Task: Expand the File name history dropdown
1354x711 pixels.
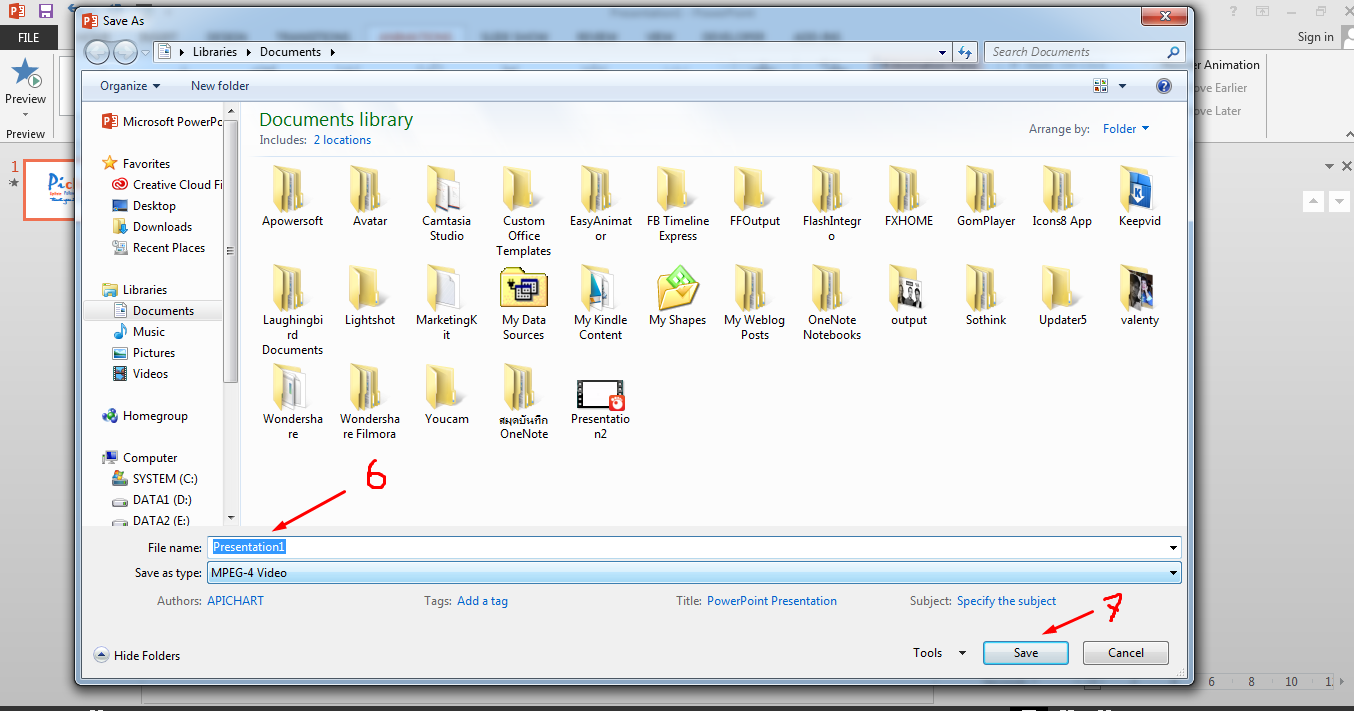Action: coord(1172,548)
